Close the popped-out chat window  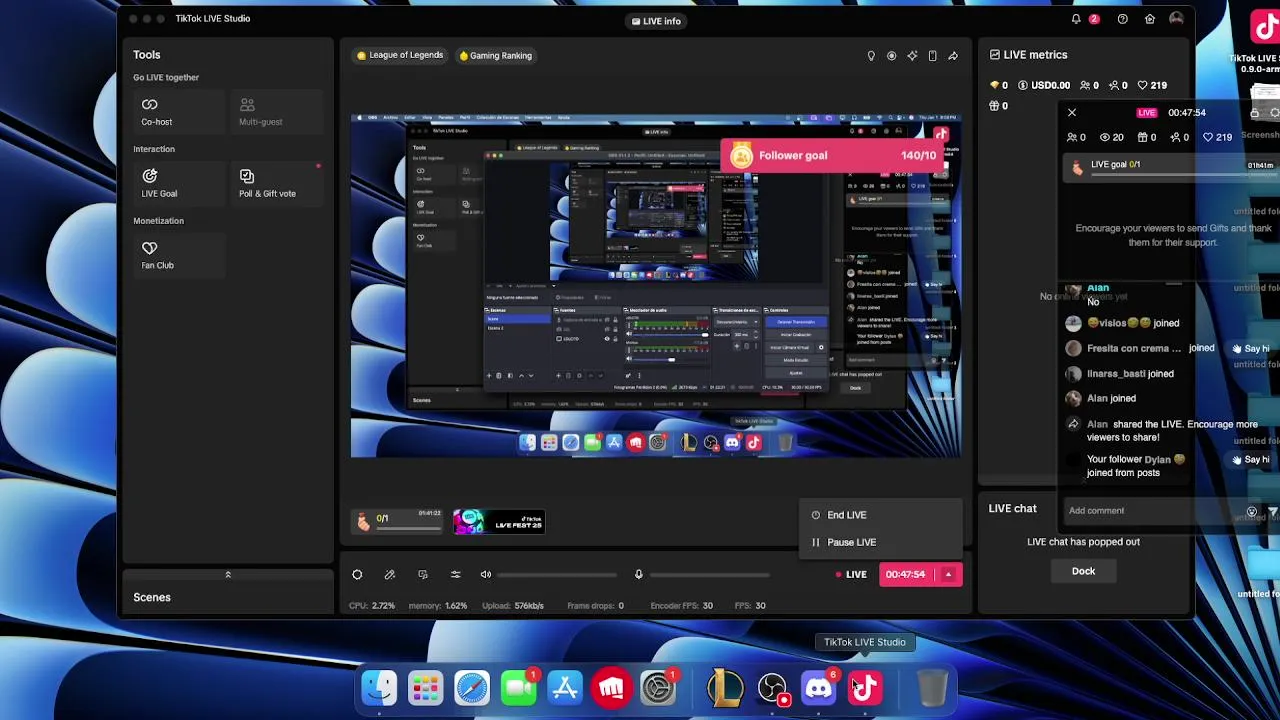pos(1072,113)
